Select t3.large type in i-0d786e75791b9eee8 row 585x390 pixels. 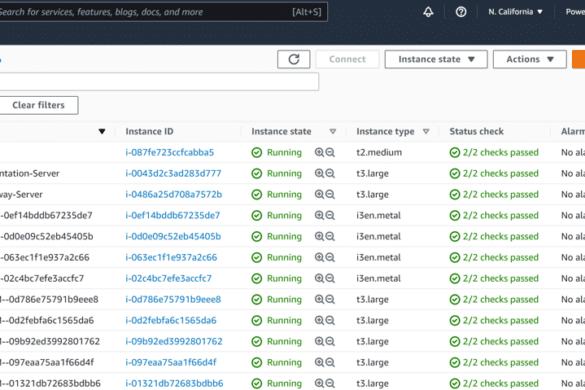point(372,299)
